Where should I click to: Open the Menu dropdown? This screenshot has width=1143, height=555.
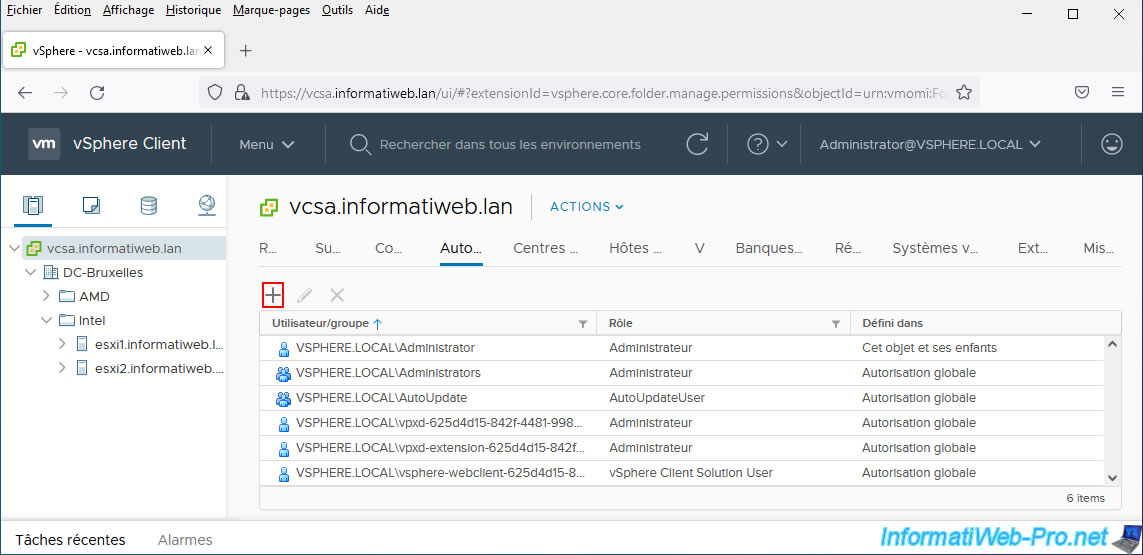267,144
